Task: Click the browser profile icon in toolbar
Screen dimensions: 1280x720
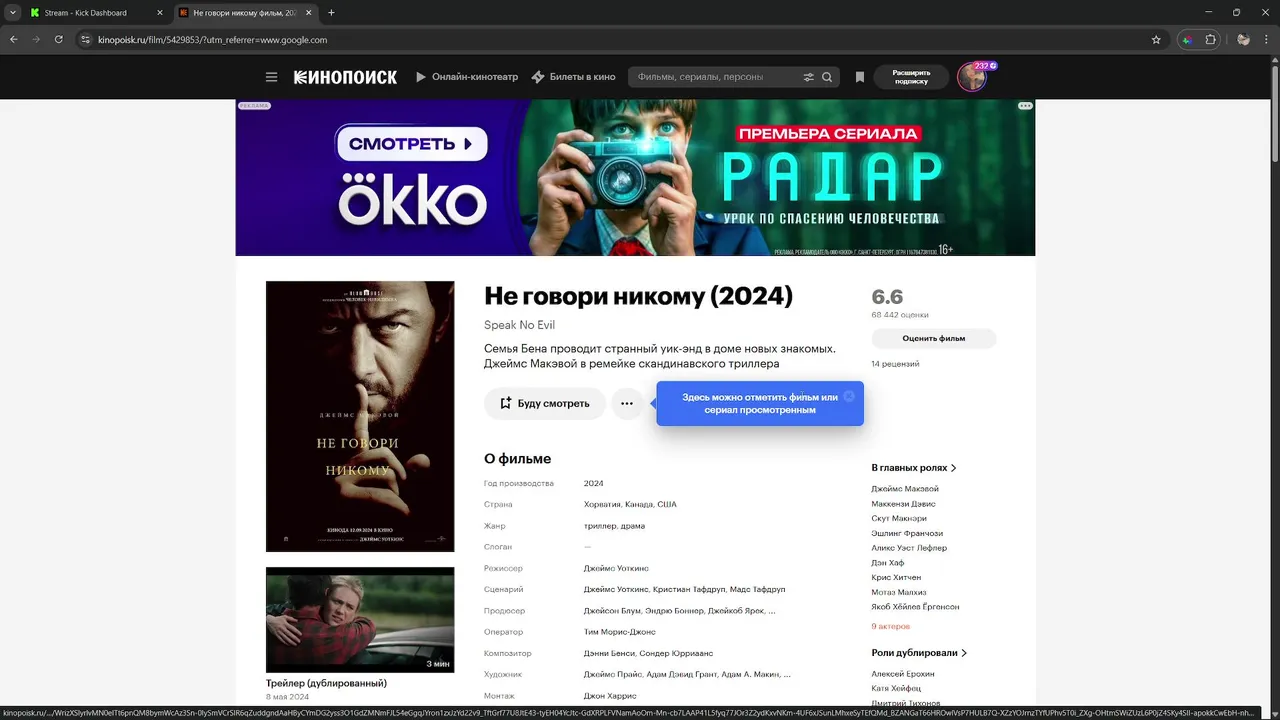Action: click(1243, 40)
